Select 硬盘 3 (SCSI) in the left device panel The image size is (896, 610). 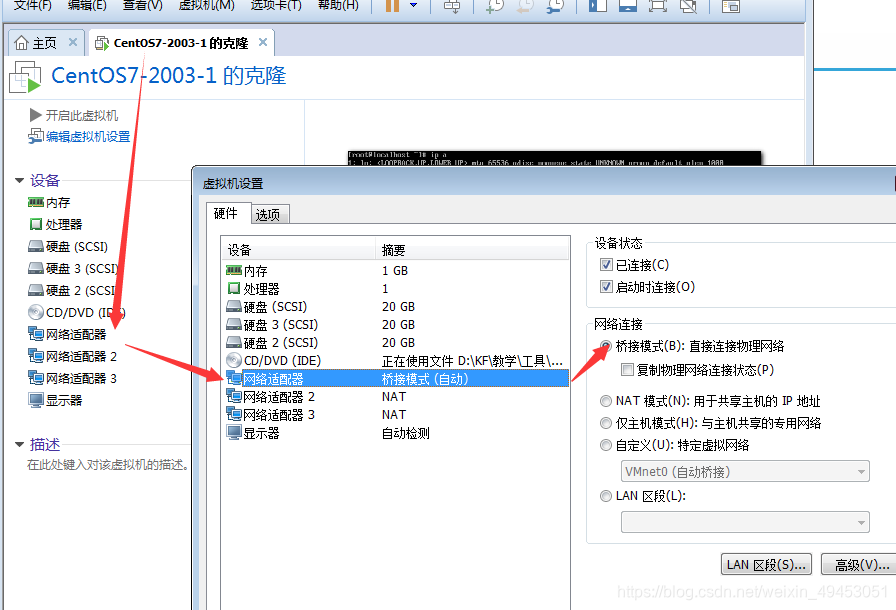pyautogui.click(x=73, y=268)
